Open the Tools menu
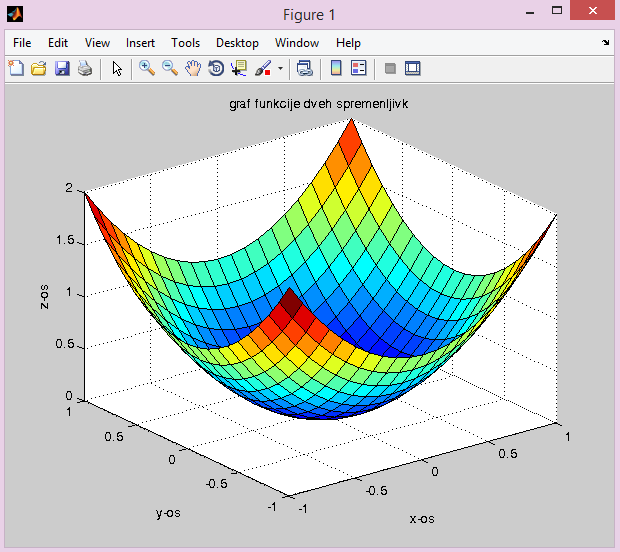The image size is (620, 552). pos(185,43)
